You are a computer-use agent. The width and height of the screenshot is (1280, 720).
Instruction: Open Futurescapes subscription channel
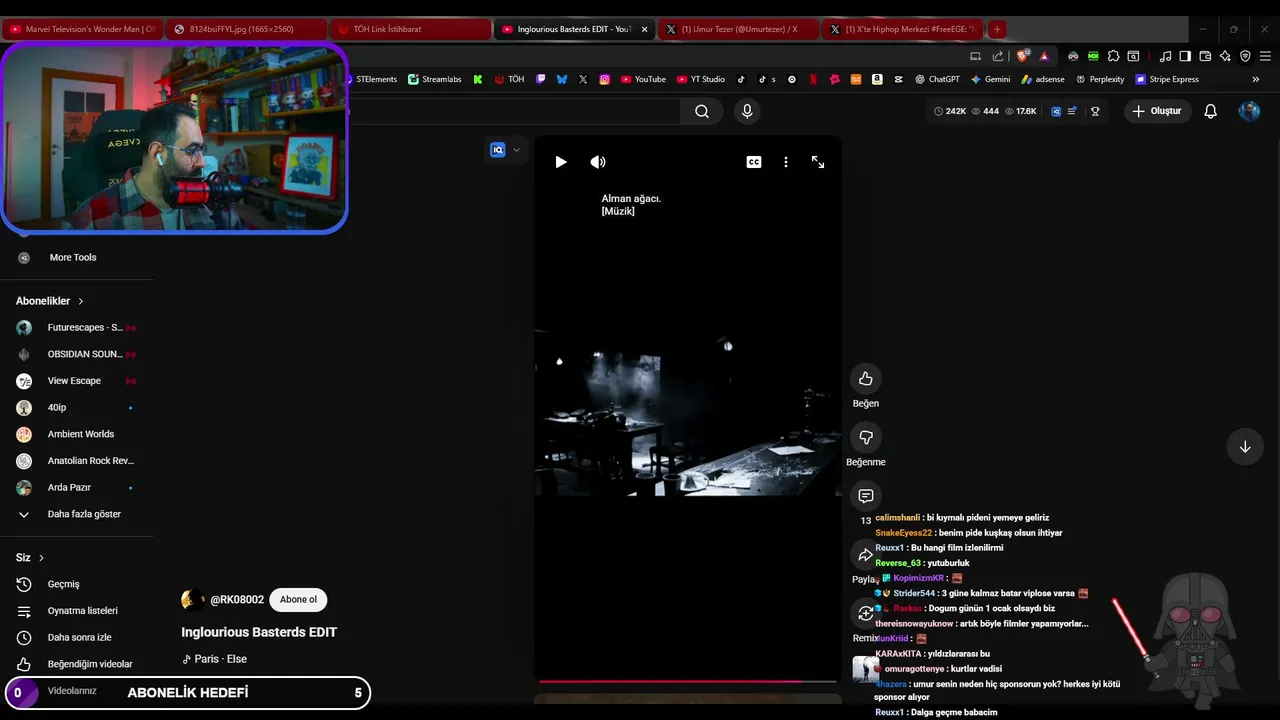(x=77, y=328)
